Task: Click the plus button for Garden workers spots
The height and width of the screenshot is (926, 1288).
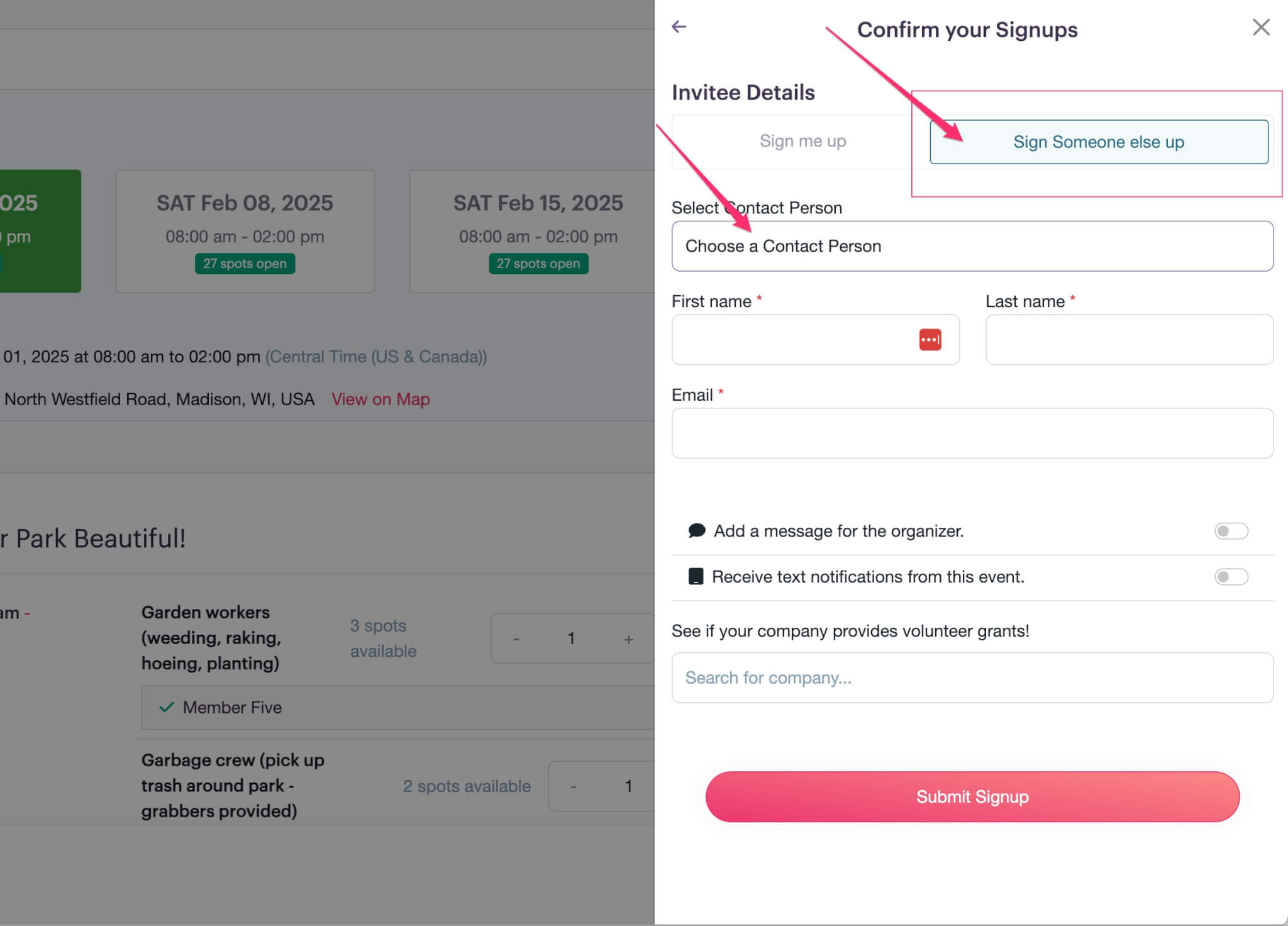Action: pyautogui.click(x=628, y=639)
